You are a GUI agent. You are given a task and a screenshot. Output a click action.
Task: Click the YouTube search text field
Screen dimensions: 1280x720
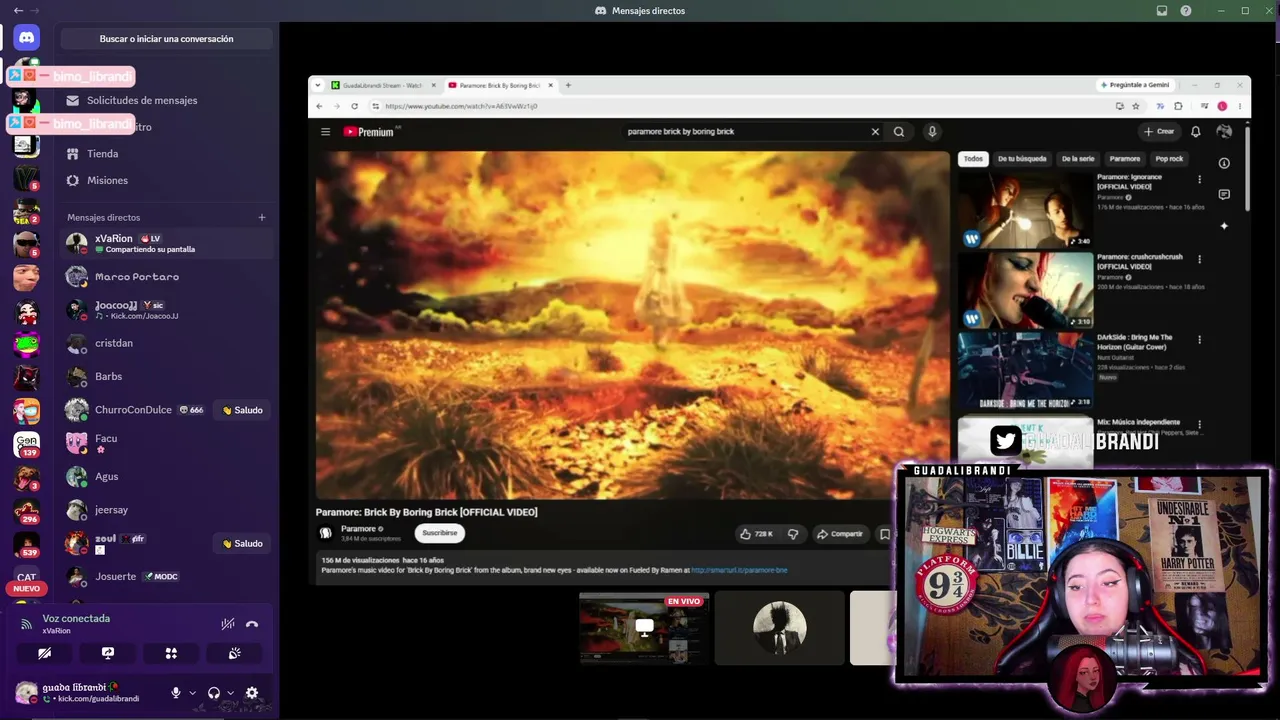[743, 132]
